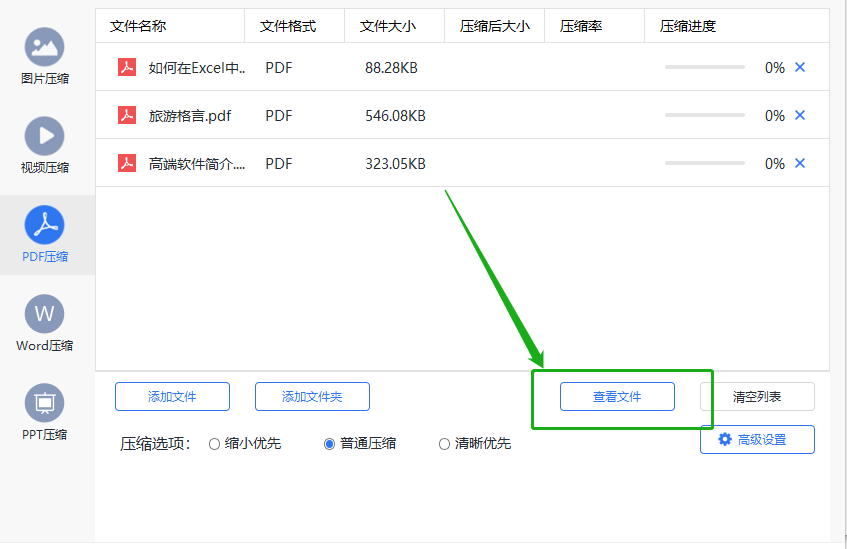Click the size value 323.05KB
The height and width of the screenshot is (549, 847).
395,164
